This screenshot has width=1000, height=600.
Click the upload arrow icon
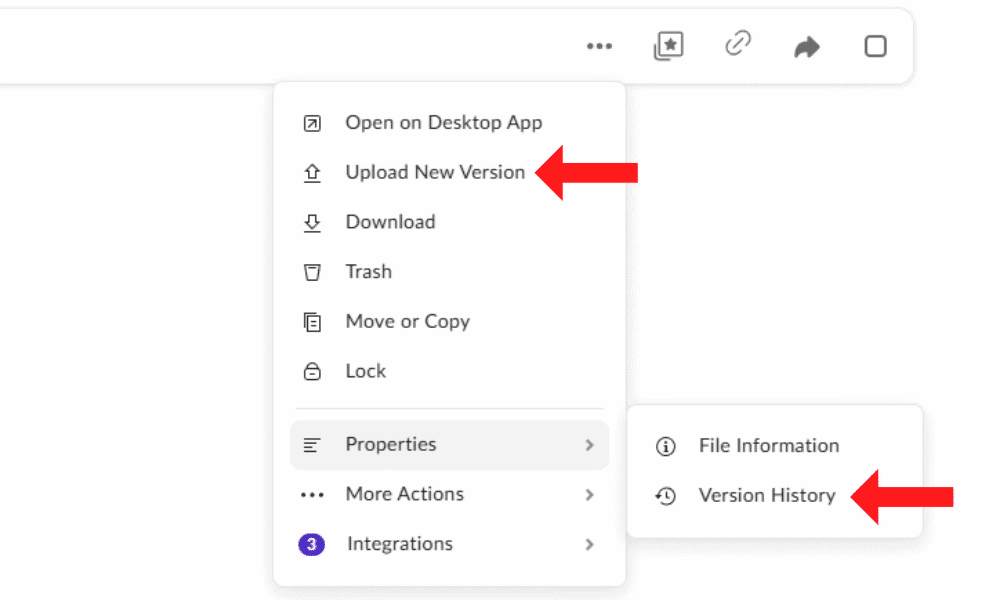click(312, 173)
